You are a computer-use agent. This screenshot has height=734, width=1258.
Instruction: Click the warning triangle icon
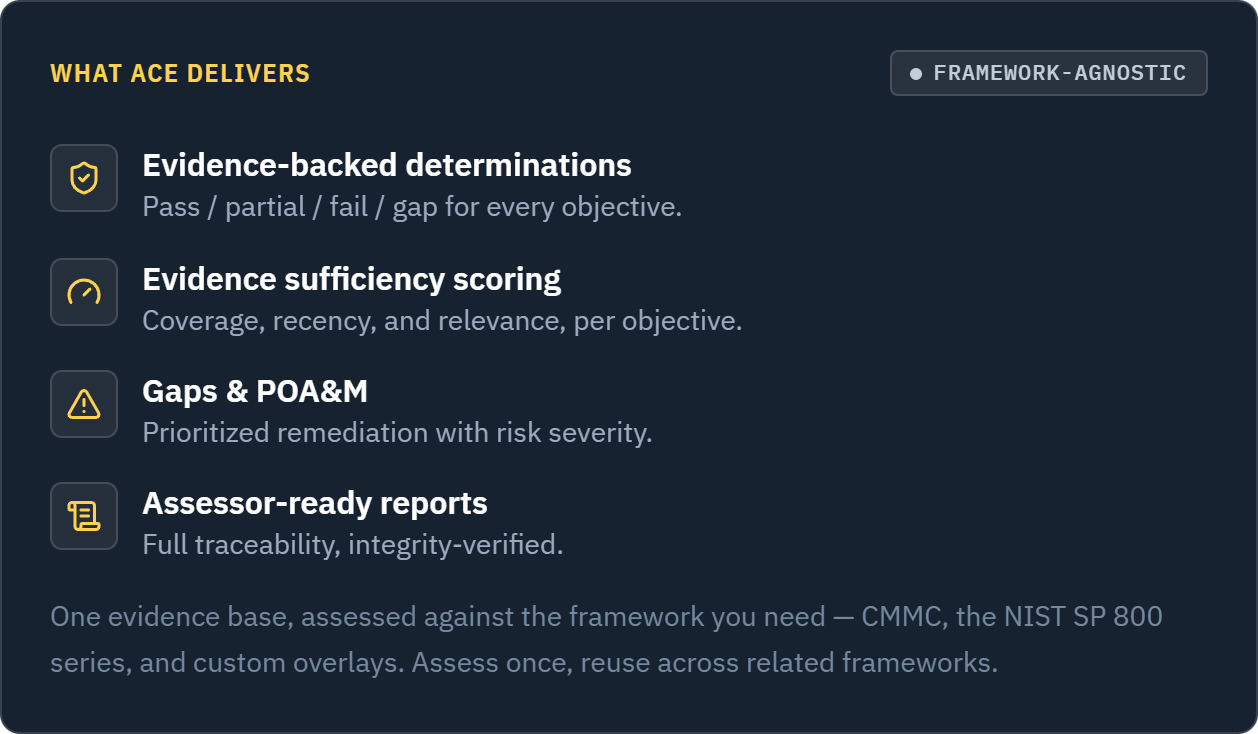(84, 404)
